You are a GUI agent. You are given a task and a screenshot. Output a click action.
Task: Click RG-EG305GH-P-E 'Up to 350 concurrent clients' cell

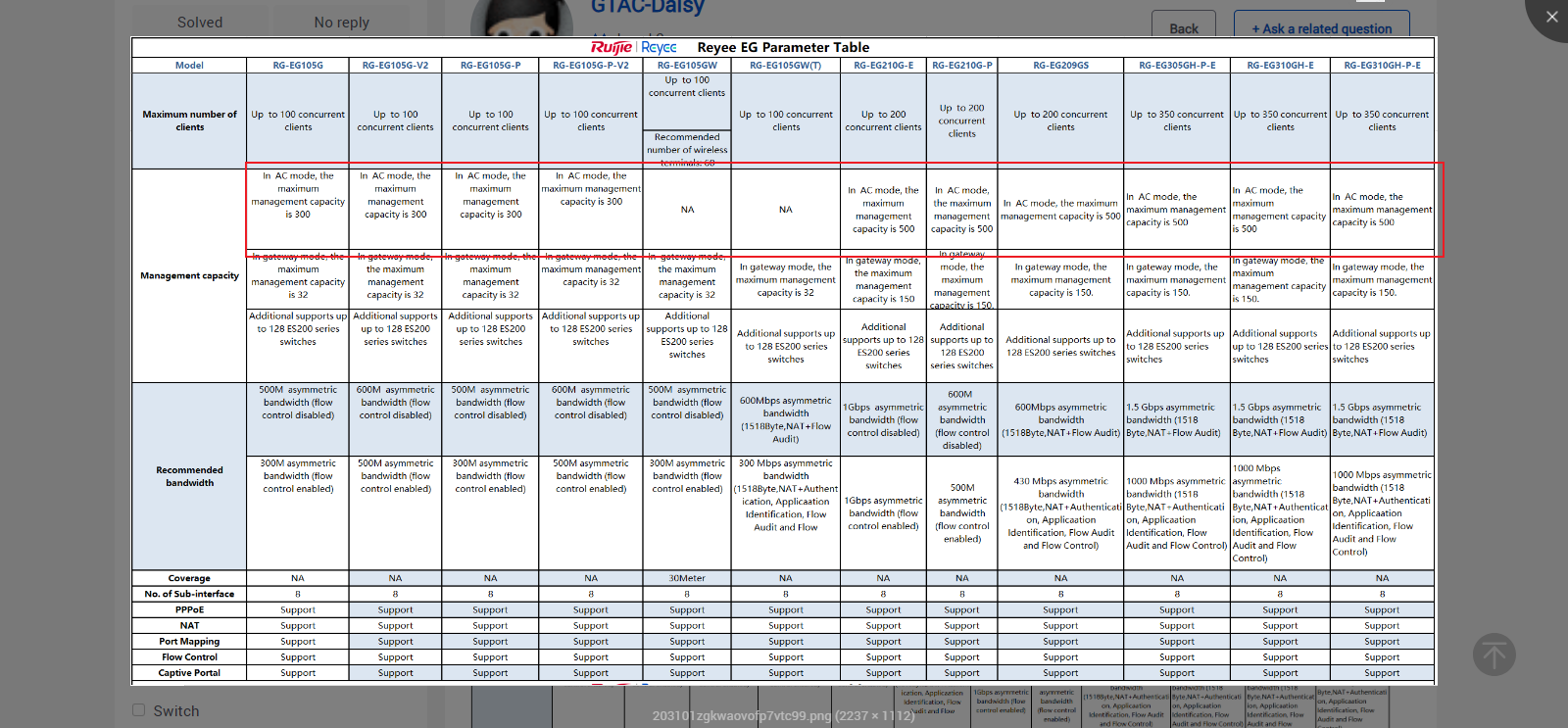click(x=1177, y=121)
